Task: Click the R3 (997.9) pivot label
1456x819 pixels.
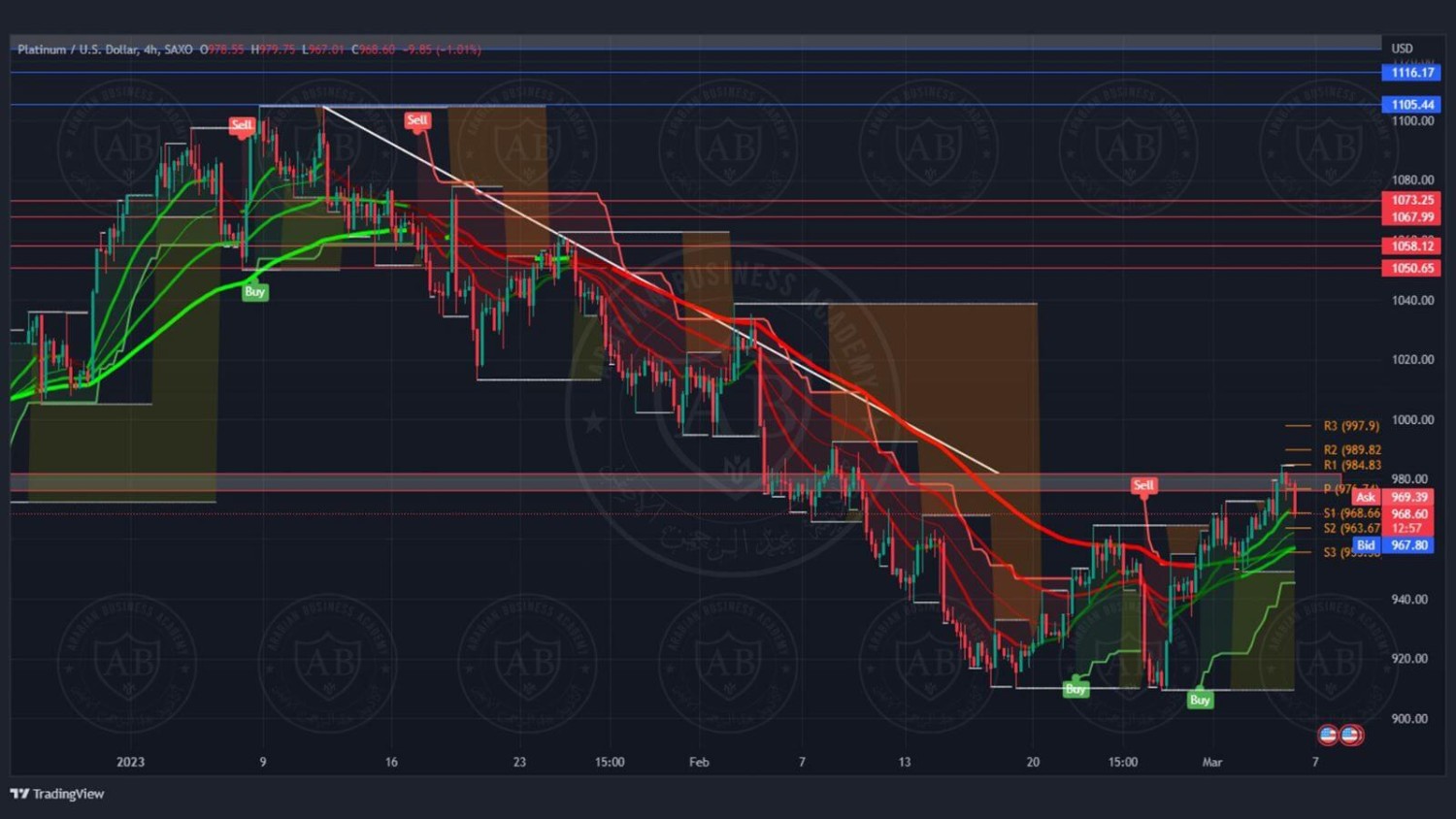Action: (x=1350, y=426)
